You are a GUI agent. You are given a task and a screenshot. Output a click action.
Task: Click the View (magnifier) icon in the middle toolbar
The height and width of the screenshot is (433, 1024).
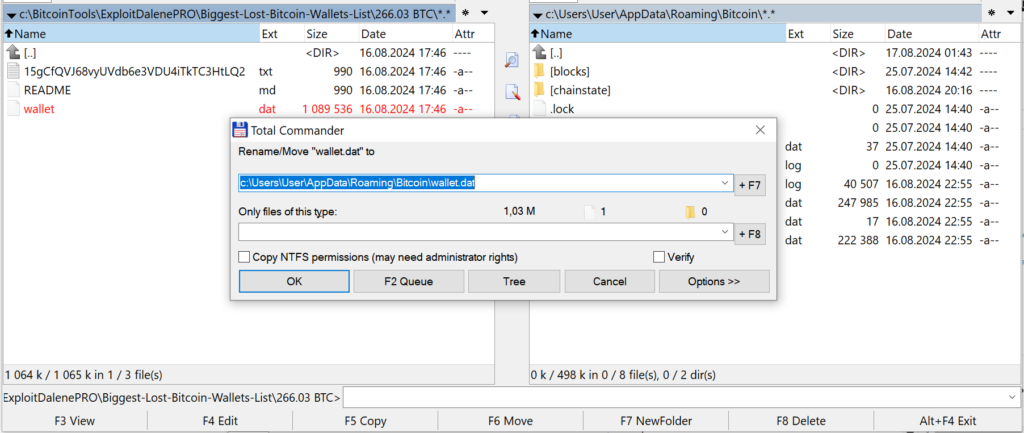click(x=512, y=61)
